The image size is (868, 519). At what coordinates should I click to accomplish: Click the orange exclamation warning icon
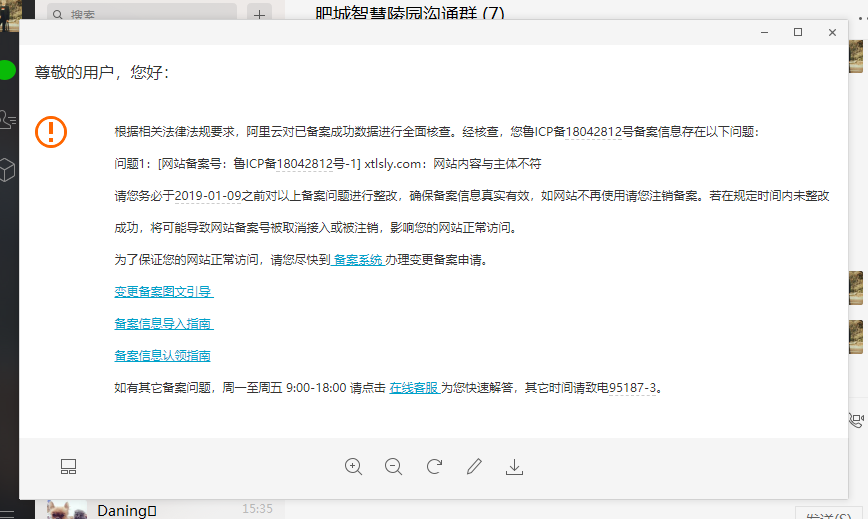51,132
